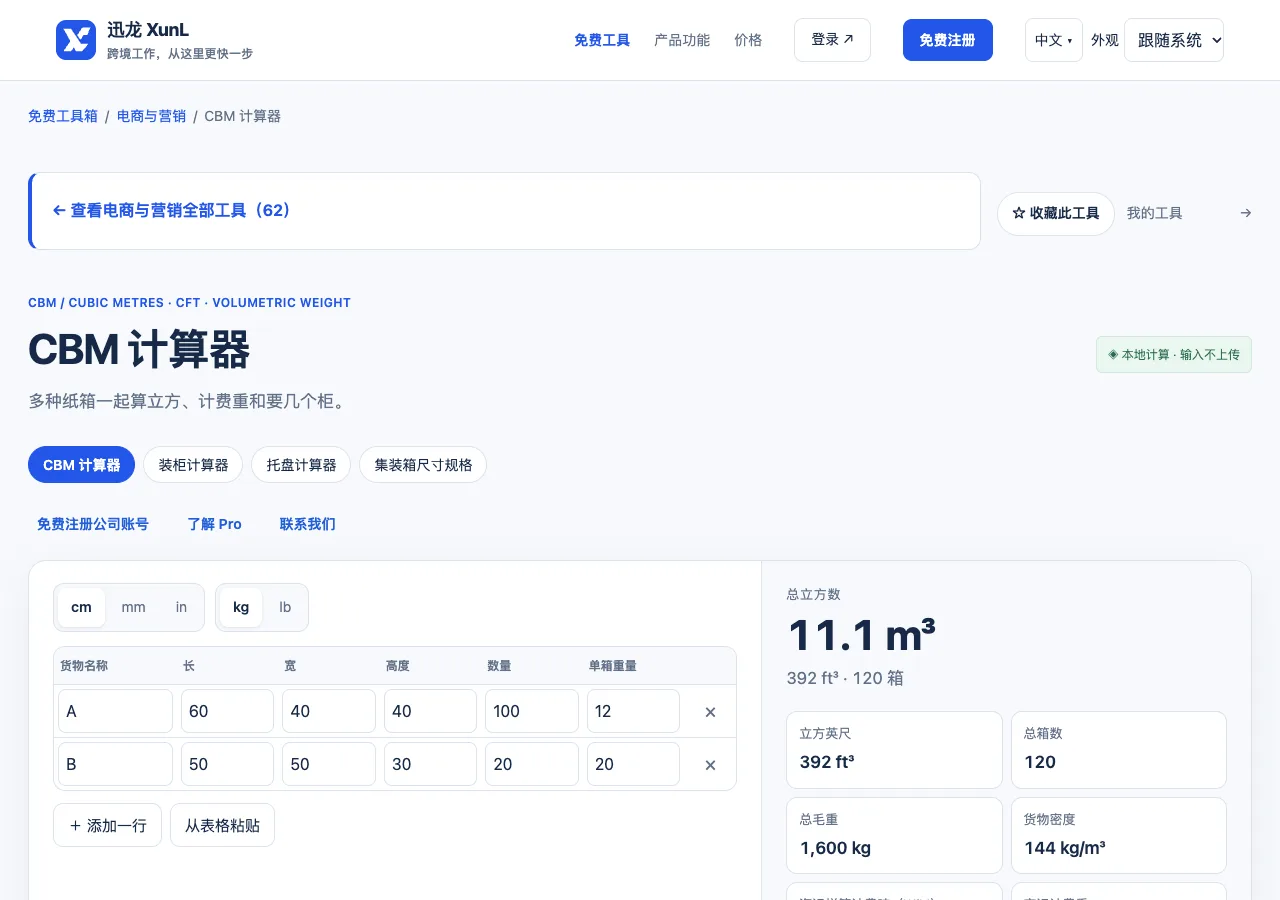Click the 1,600 kg gross weight value
This screenshot has height=900, width=1280.
(x=835, y=848)
